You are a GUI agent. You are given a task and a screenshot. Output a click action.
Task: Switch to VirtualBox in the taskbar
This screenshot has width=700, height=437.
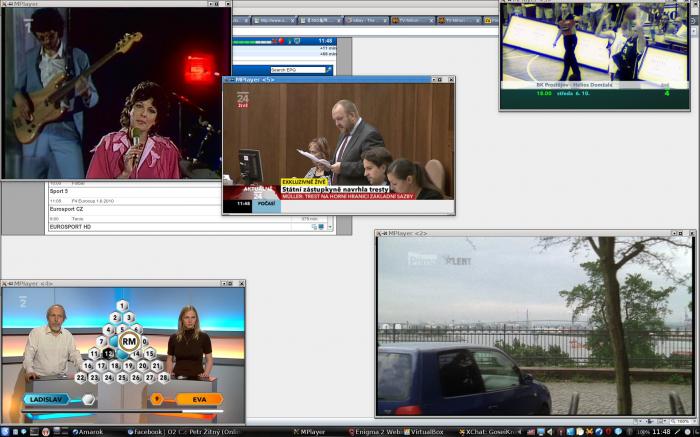click(424, 432)
